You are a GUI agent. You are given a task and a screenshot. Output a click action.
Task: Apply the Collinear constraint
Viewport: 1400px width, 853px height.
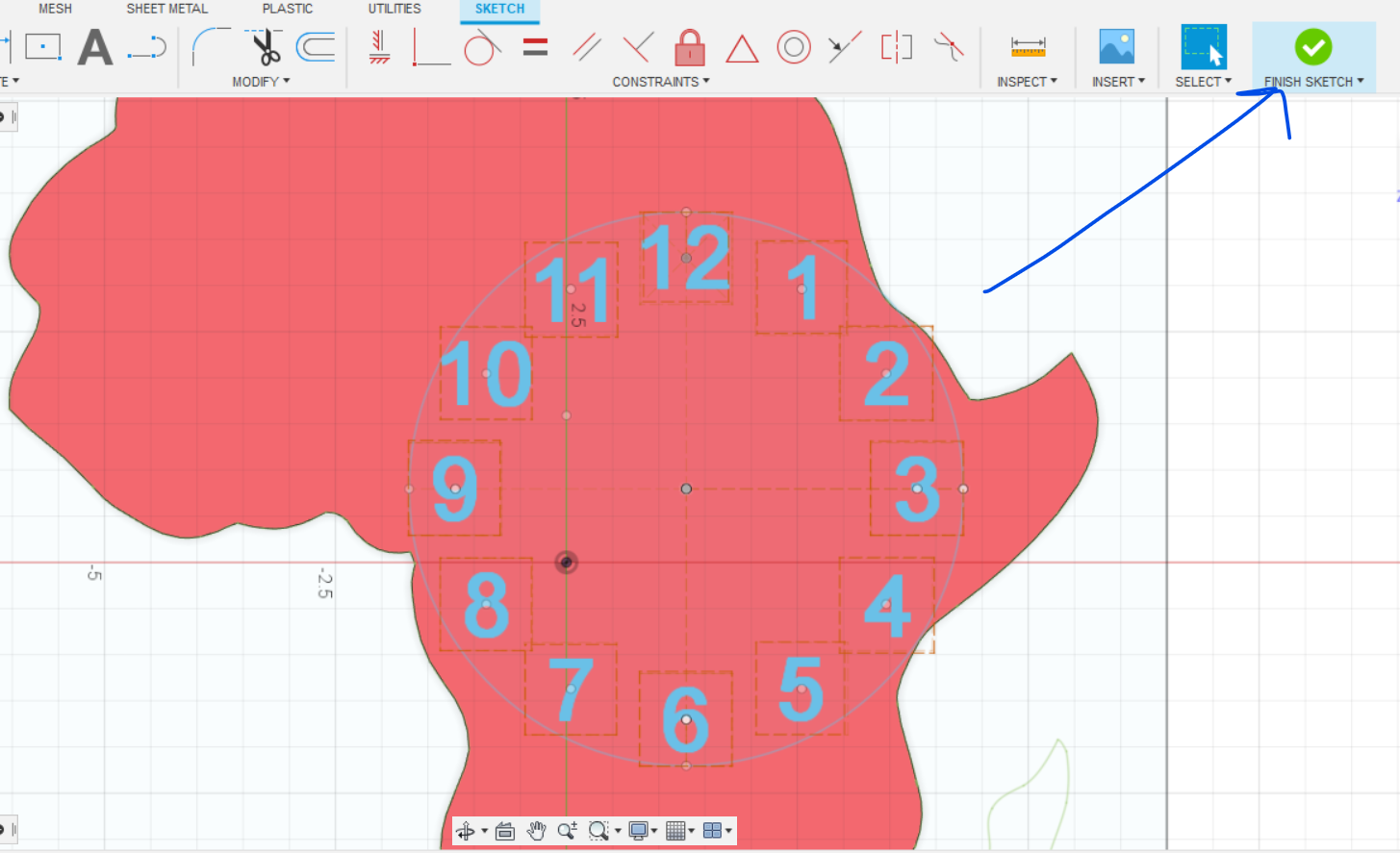[845, 46]
